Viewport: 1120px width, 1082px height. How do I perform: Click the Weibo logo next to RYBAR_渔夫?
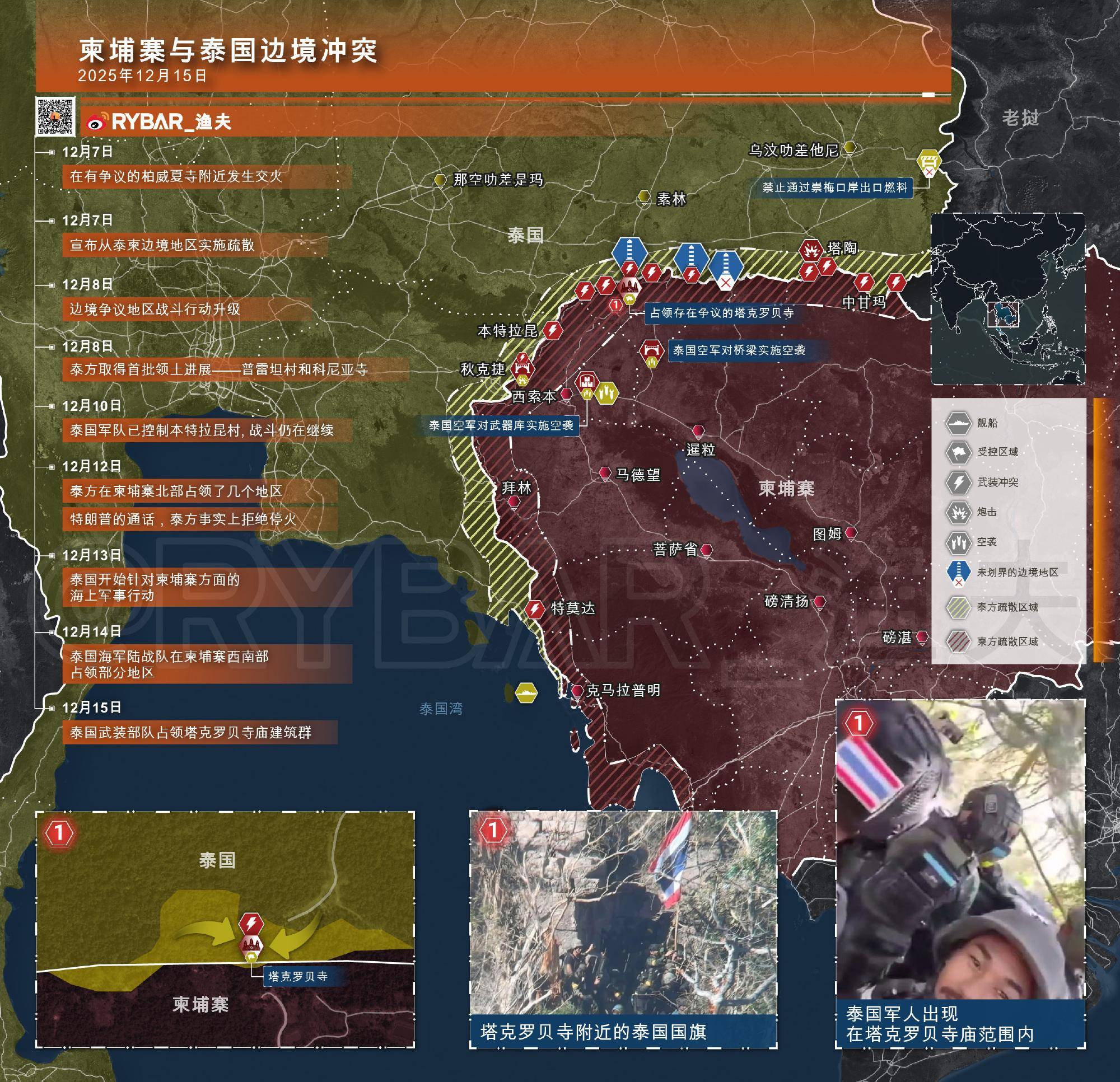pos(96,121)
